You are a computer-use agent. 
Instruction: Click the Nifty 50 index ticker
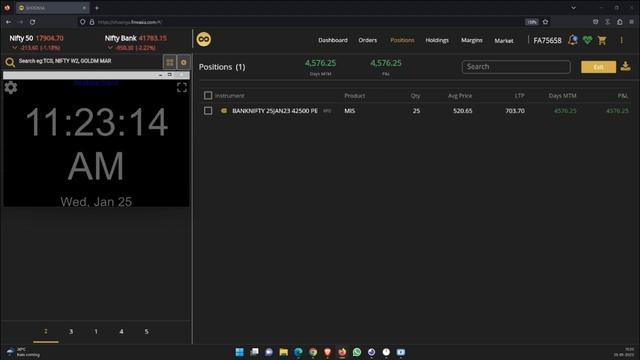click(36, 42)
